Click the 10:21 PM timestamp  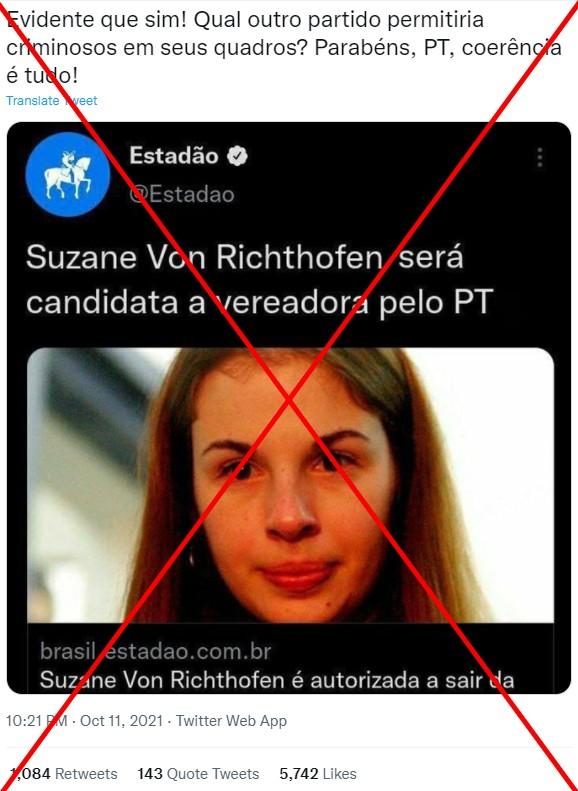click(36, 721)
